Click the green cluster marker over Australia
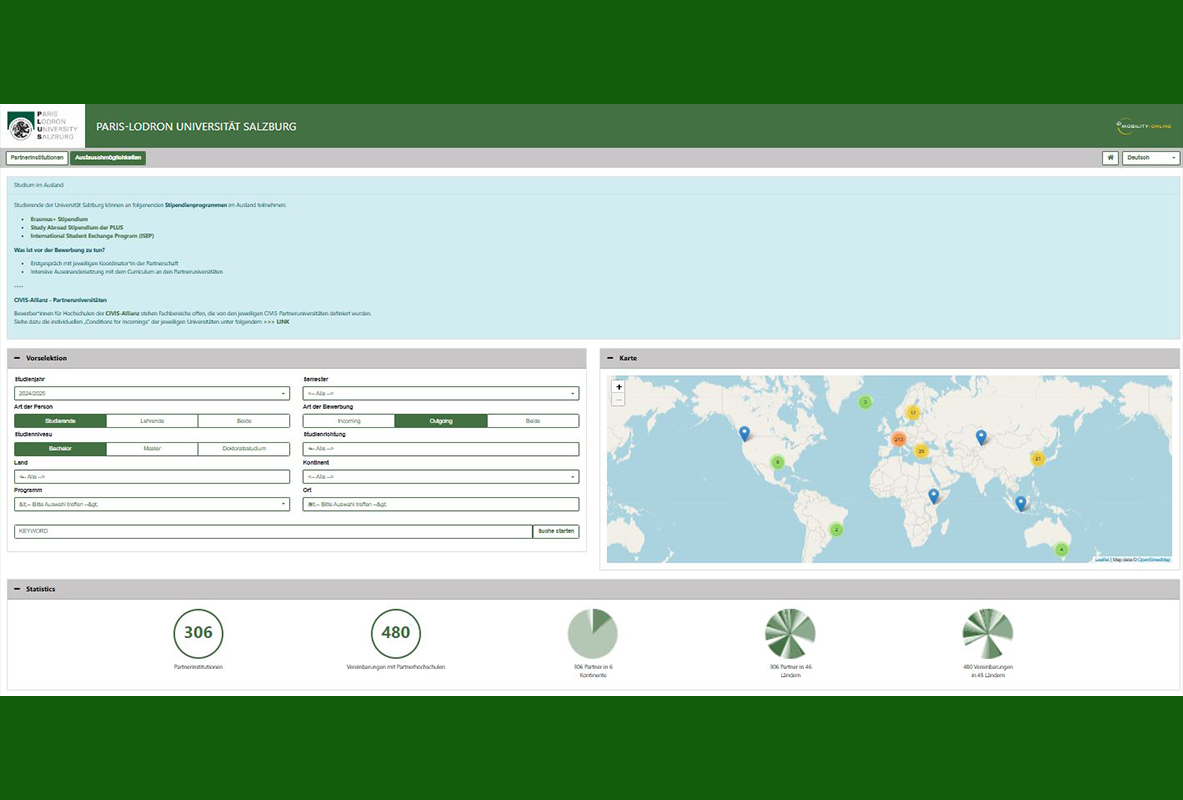This screenshot has width=1183, height=800. click(x=1062, y=549)
